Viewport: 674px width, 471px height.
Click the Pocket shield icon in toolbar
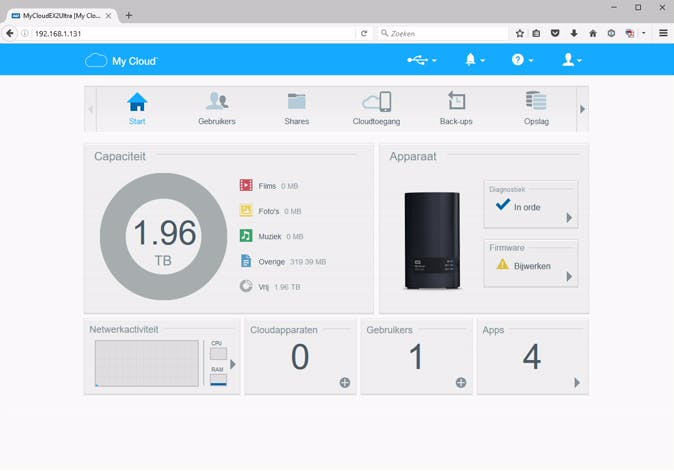[555, 33]
